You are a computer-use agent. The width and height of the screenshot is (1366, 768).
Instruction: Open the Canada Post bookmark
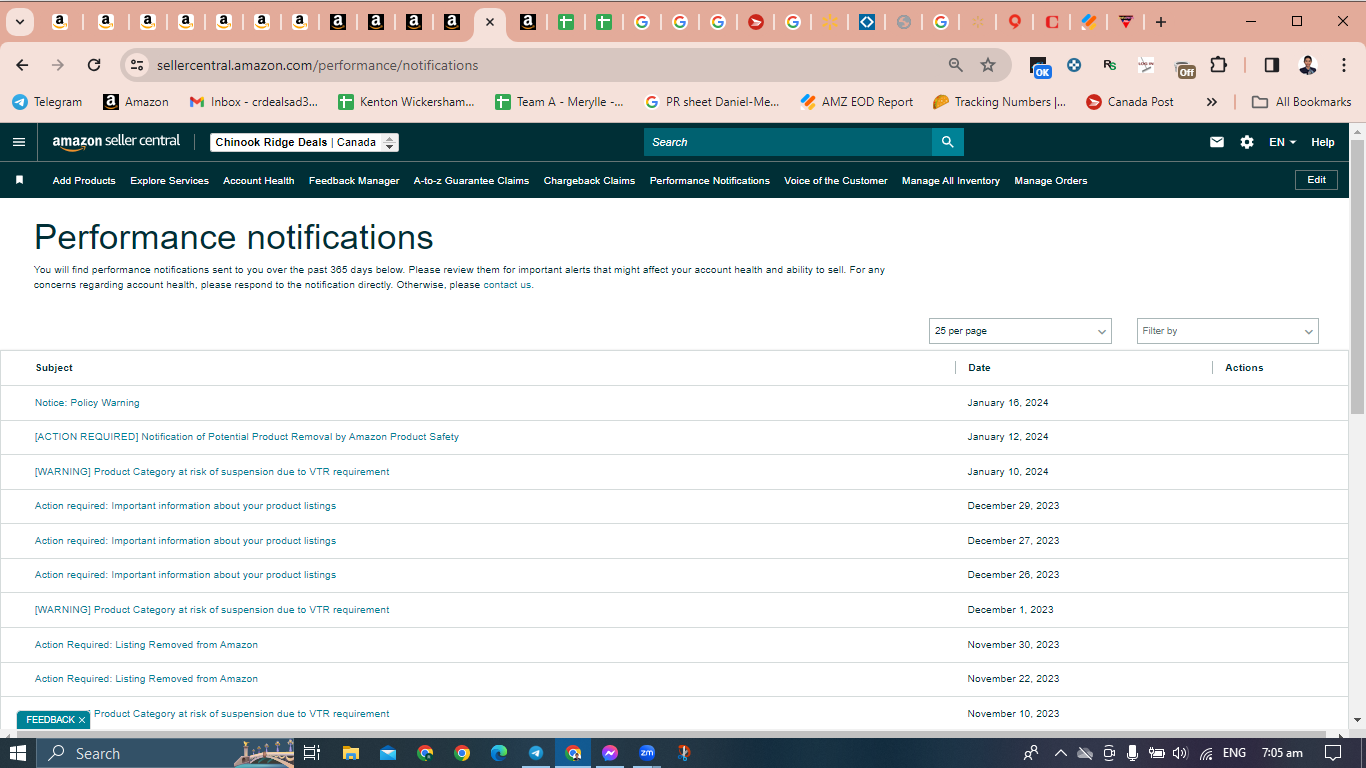tap(1130, 102)
